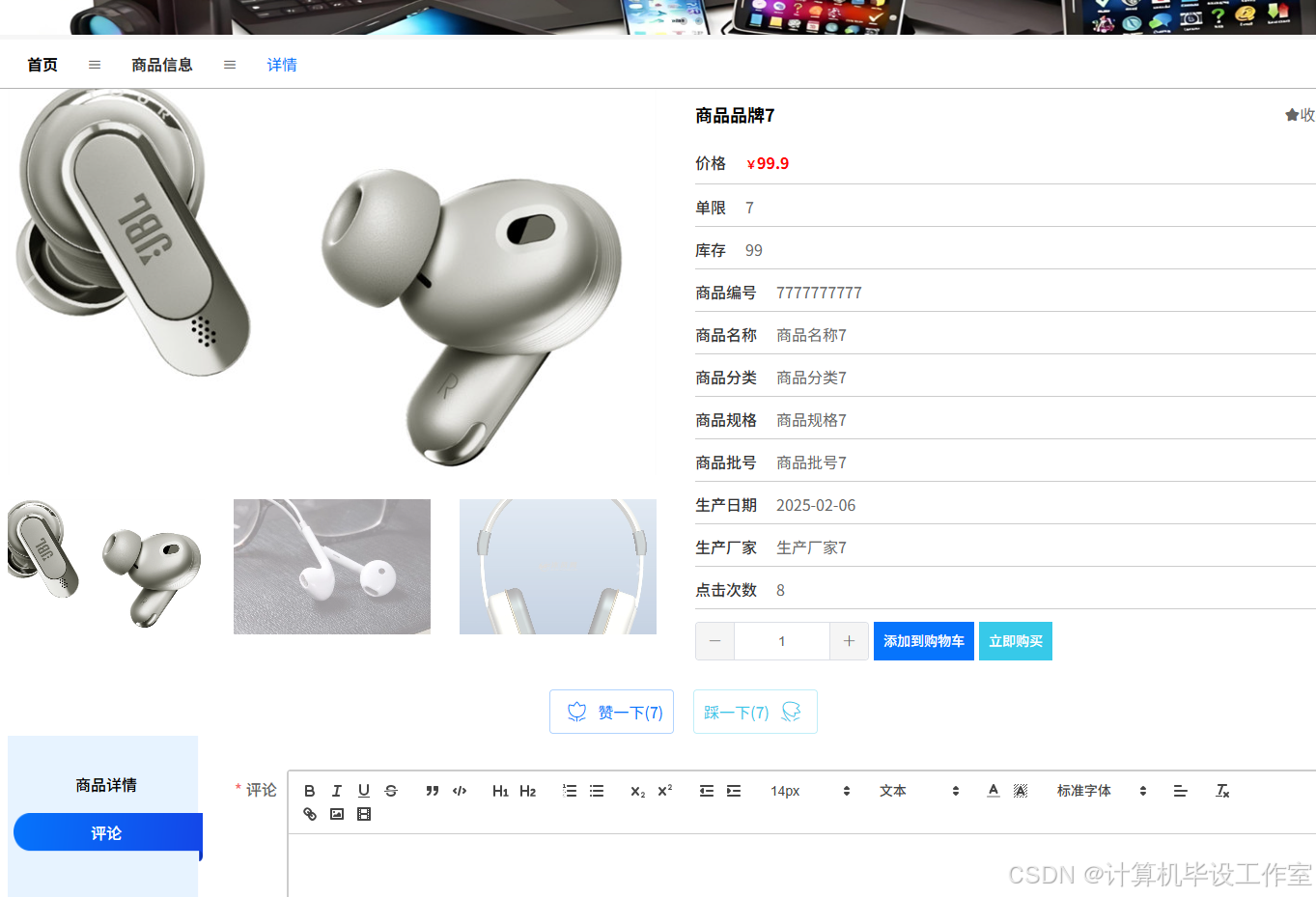Click 立即购买 button
The height and width of the screenshot is (897, 1316).
1016,641
